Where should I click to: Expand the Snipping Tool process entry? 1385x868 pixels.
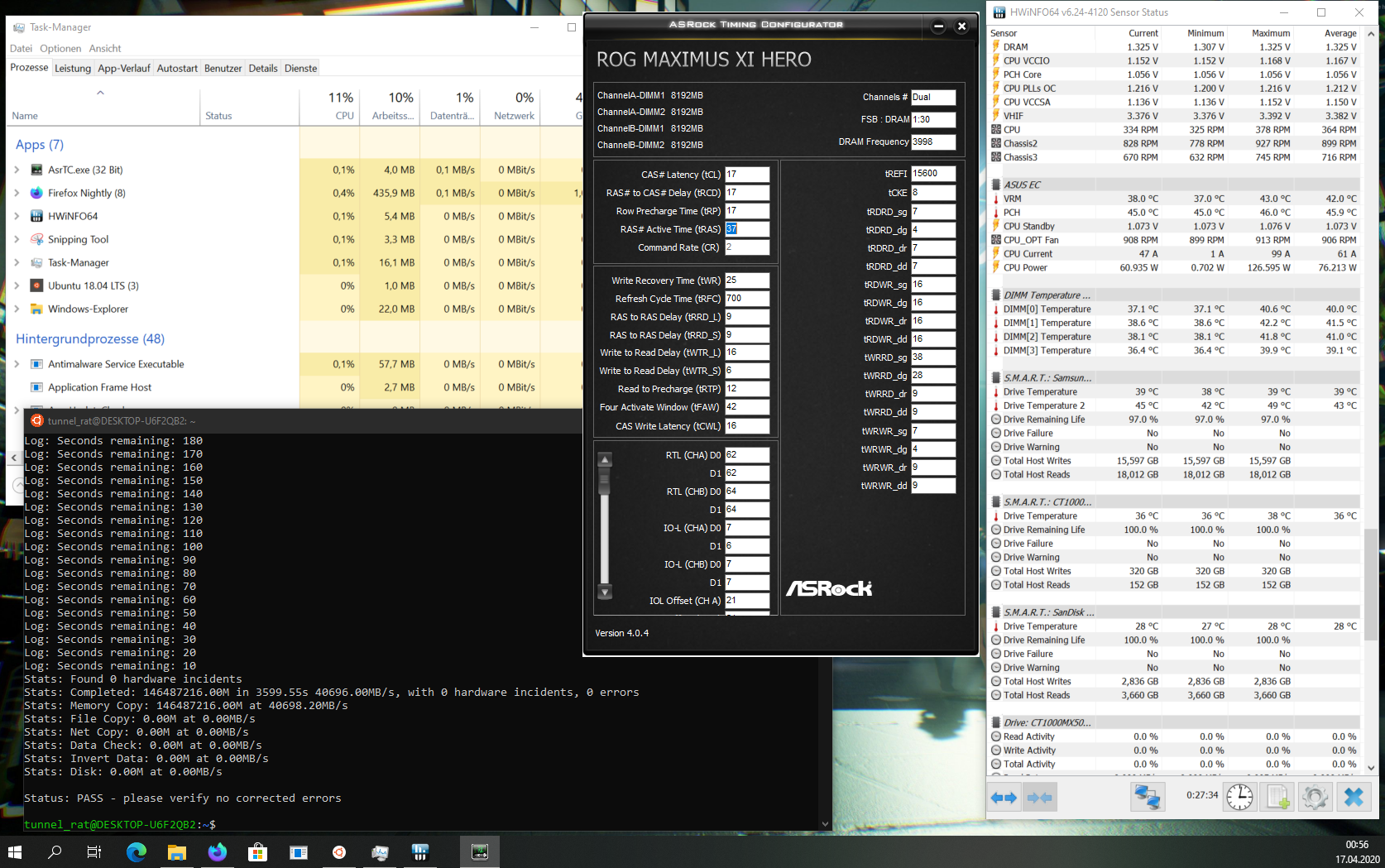pos(17,239)
